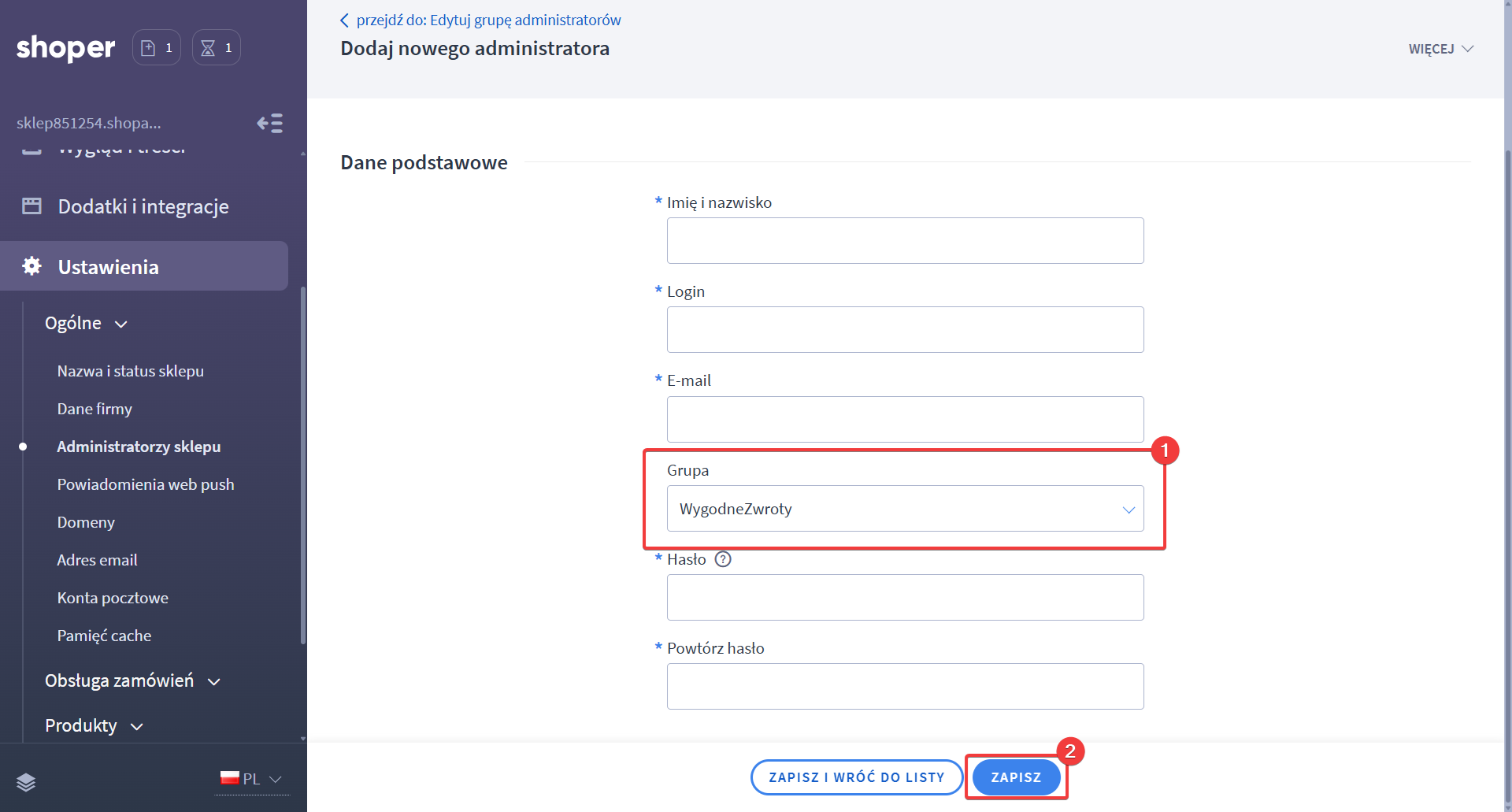1512x812 pixels.
Task: Click the password help question mark
Action: tap(722, 559)
